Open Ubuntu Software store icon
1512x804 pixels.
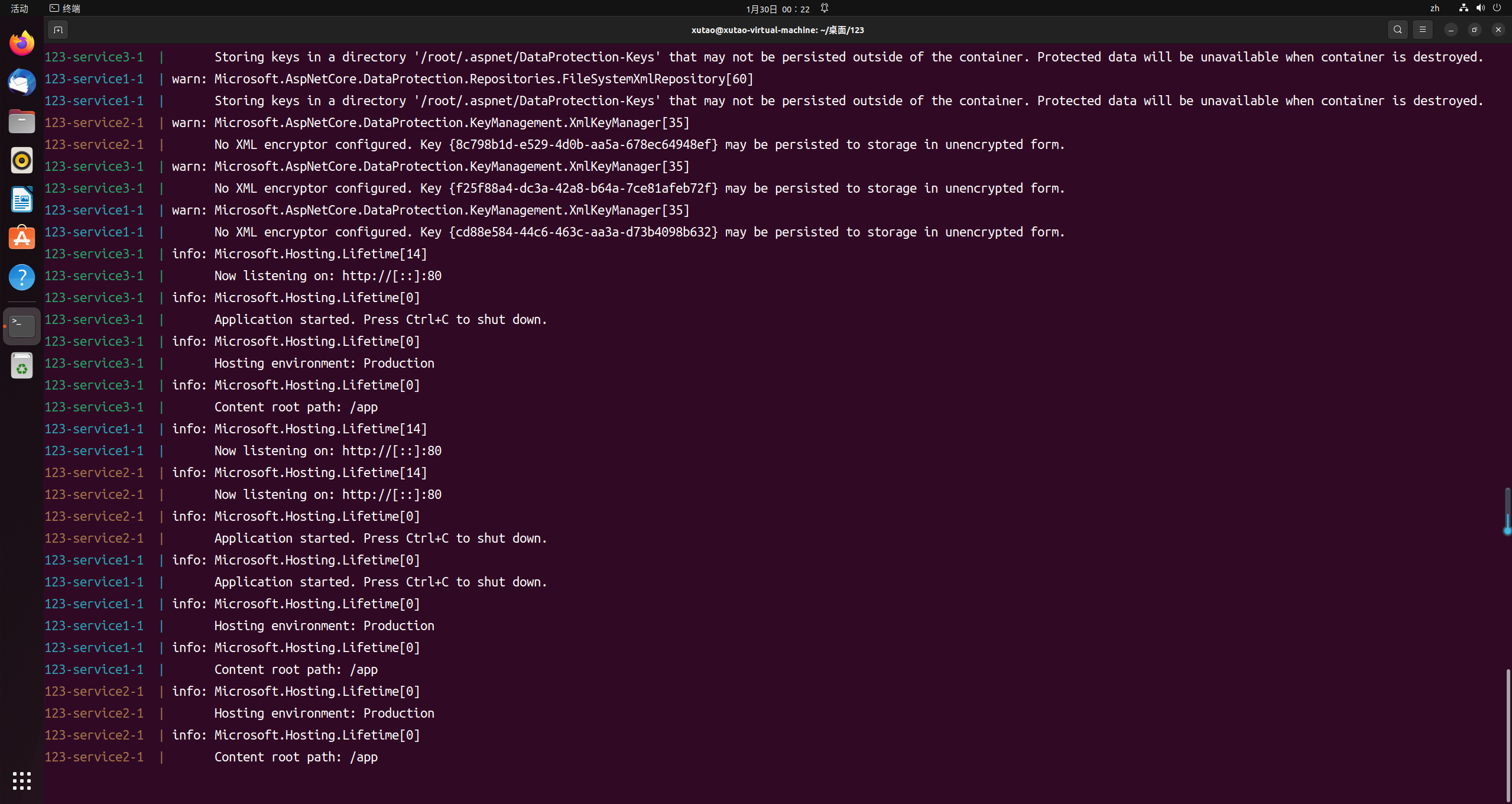(x=22, y=238)
